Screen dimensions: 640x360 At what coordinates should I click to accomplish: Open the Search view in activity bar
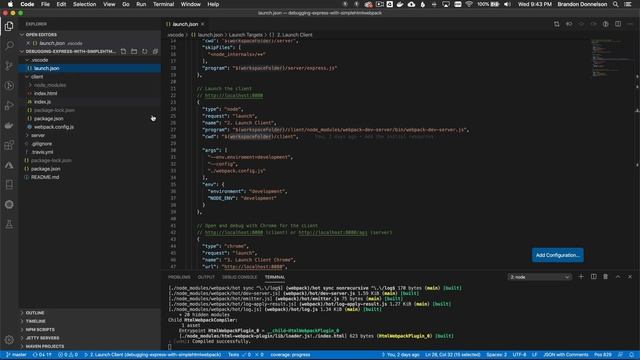(x=9, y=46)
